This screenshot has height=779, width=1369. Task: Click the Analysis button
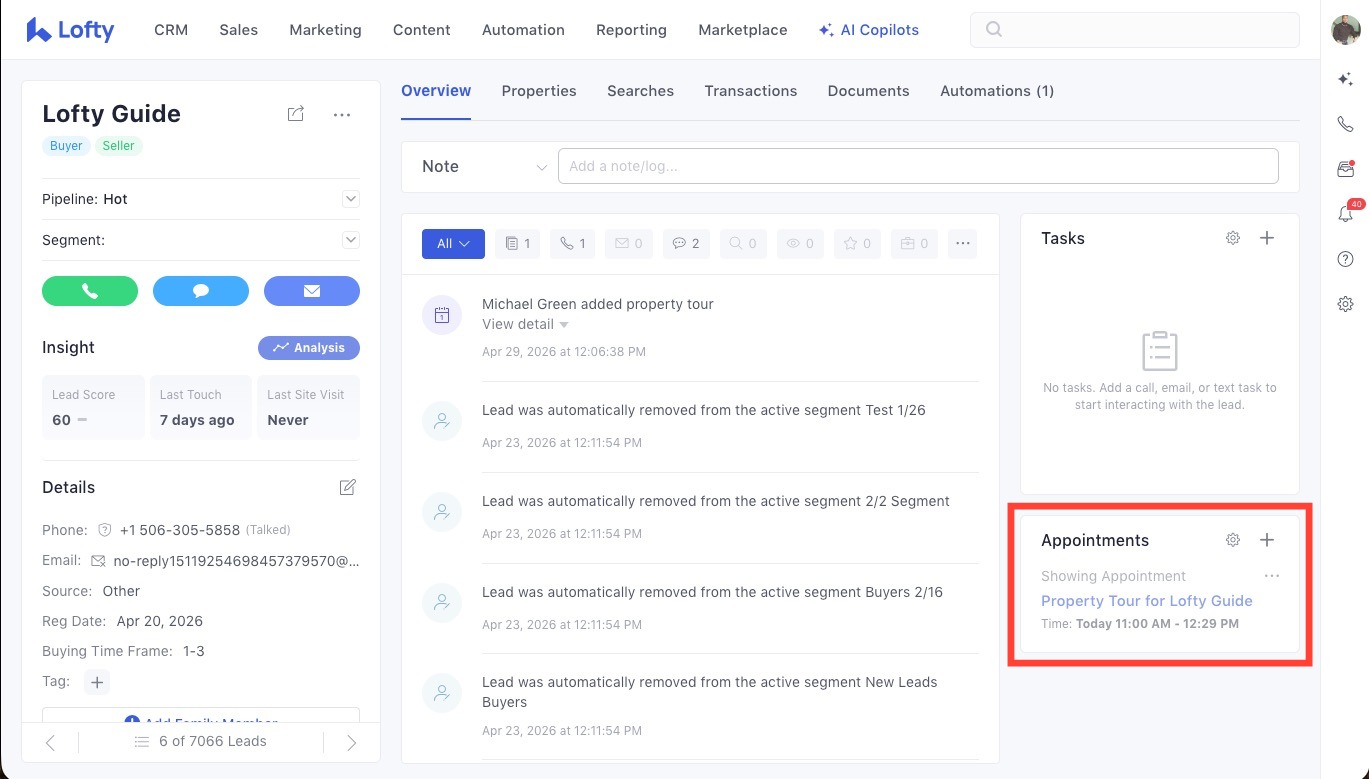[x=309, y=348]
